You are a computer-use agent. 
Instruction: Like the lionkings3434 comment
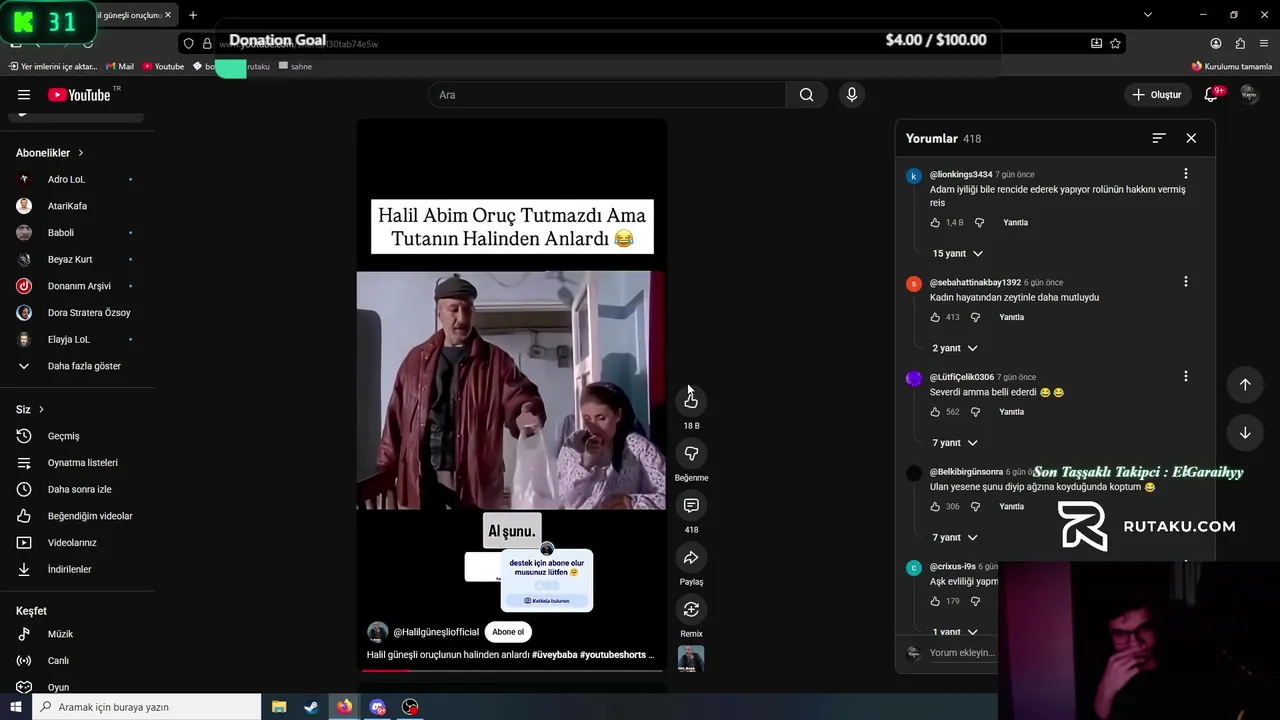(x=935, y=223)
